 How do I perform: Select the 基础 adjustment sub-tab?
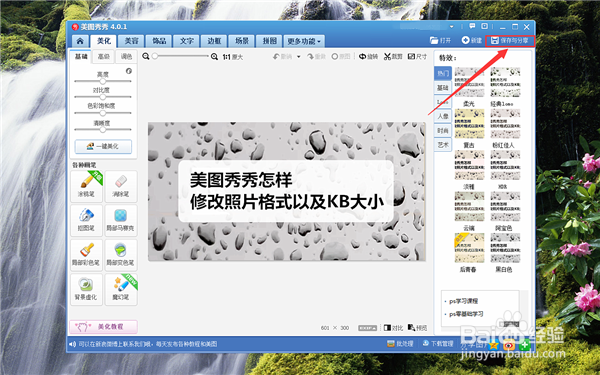(x=81, y=56)
